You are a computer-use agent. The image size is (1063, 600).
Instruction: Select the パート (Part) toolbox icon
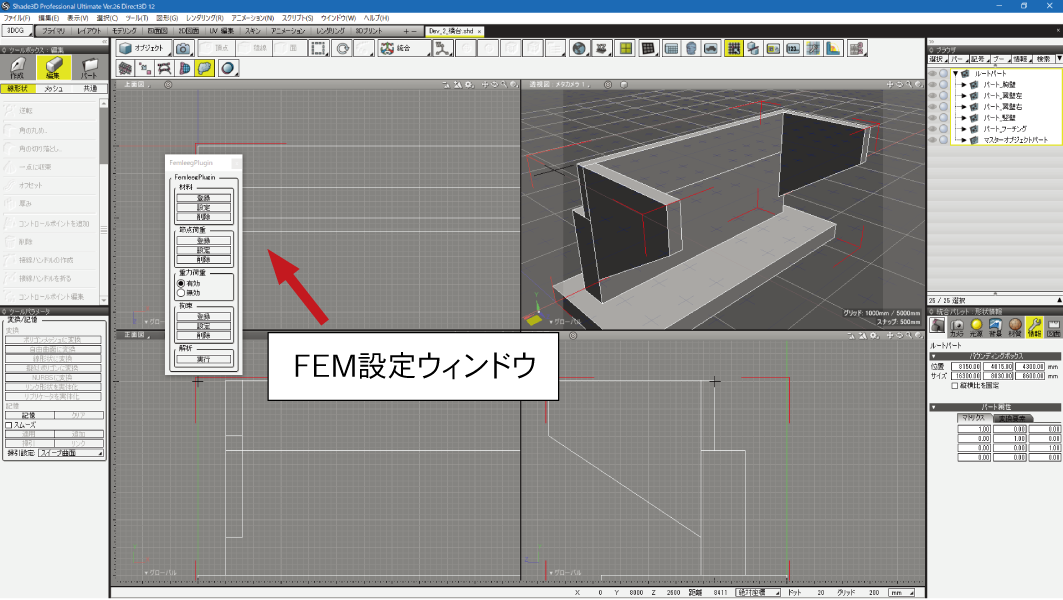[x=90, y=67]
